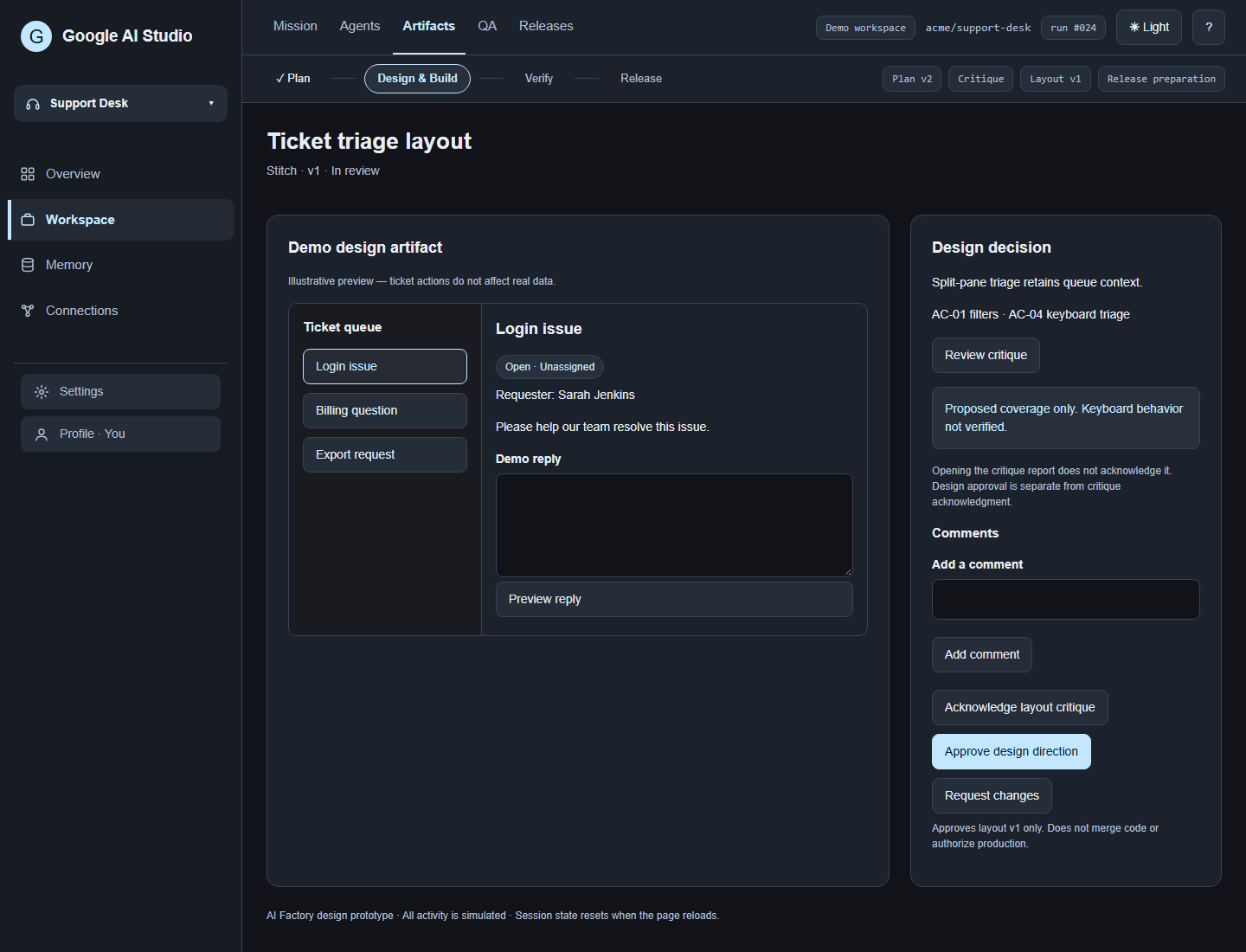This screenshot has height=952, width=1246.
Task: Click the Connections nodes icon
Action: click(x=28, y=311)
